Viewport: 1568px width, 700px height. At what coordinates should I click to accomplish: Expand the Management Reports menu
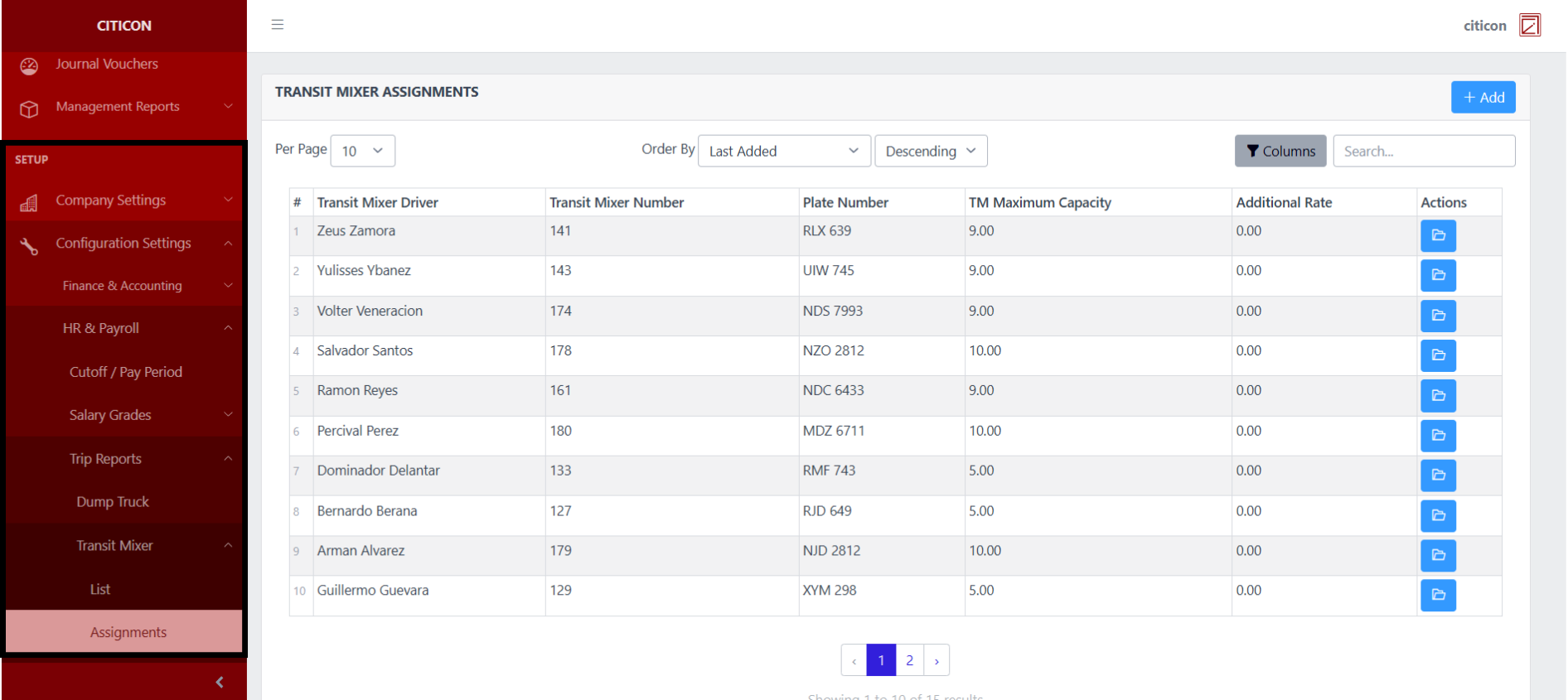pyautogui.click(x=228, y=106)
